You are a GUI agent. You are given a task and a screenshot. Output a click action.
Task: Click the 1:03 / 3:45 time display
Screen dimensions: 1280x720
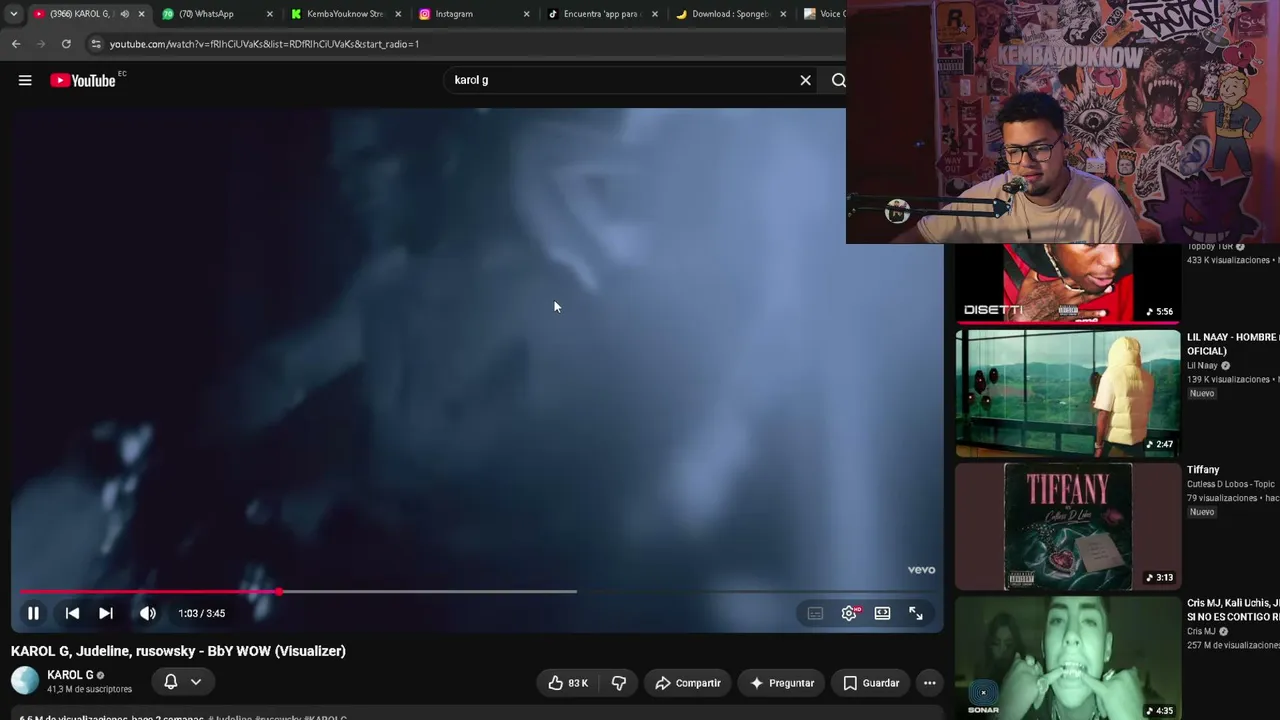pos(202,613)
